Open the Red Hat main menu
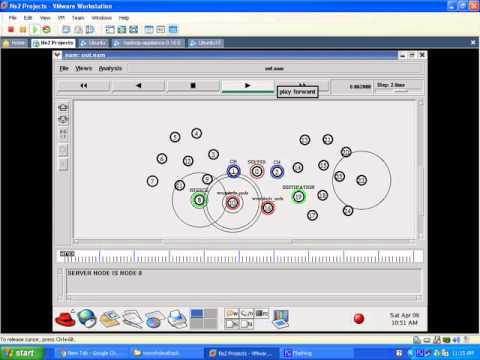This screenshot has width=480, height=360. [65, 318]
